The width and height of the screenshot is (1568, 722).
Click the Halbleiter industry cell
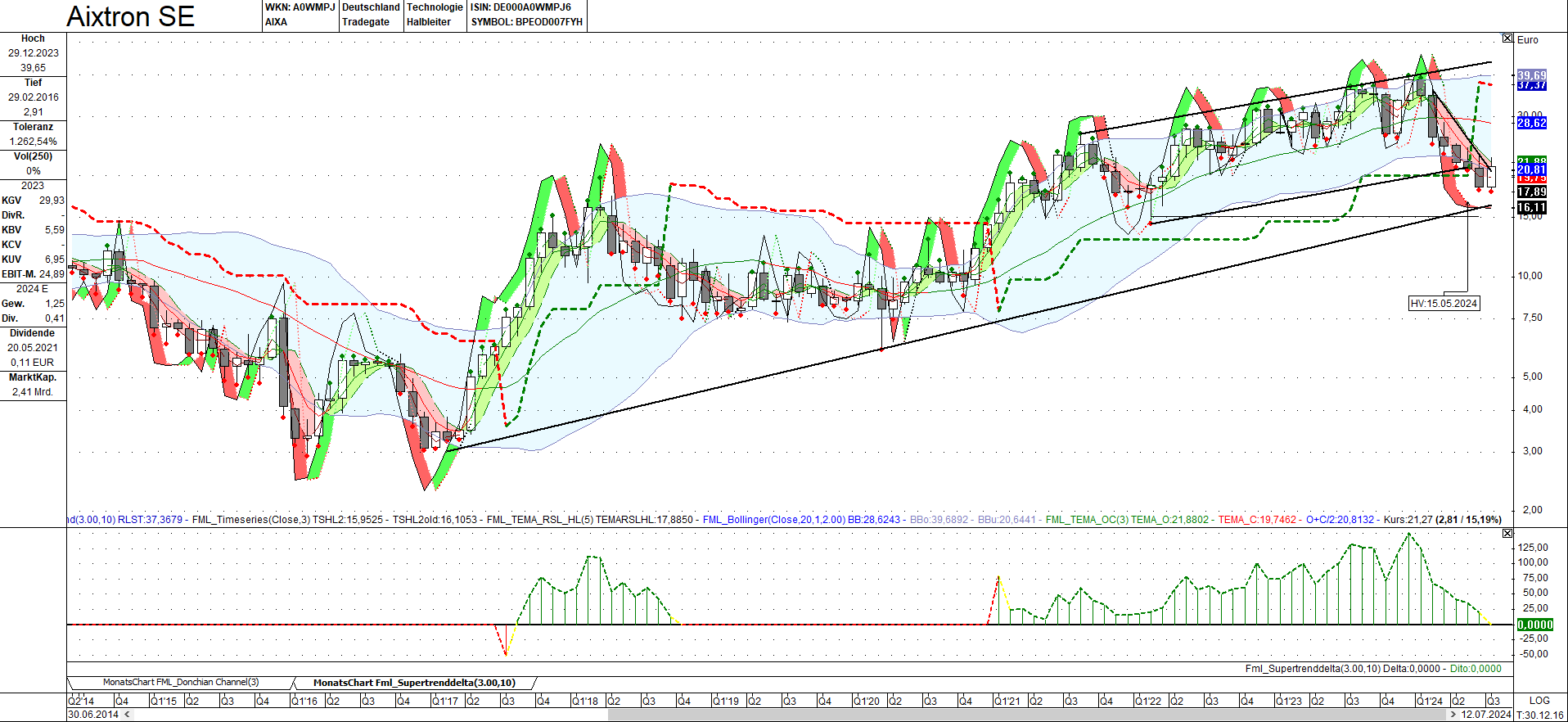coord(429,22)
